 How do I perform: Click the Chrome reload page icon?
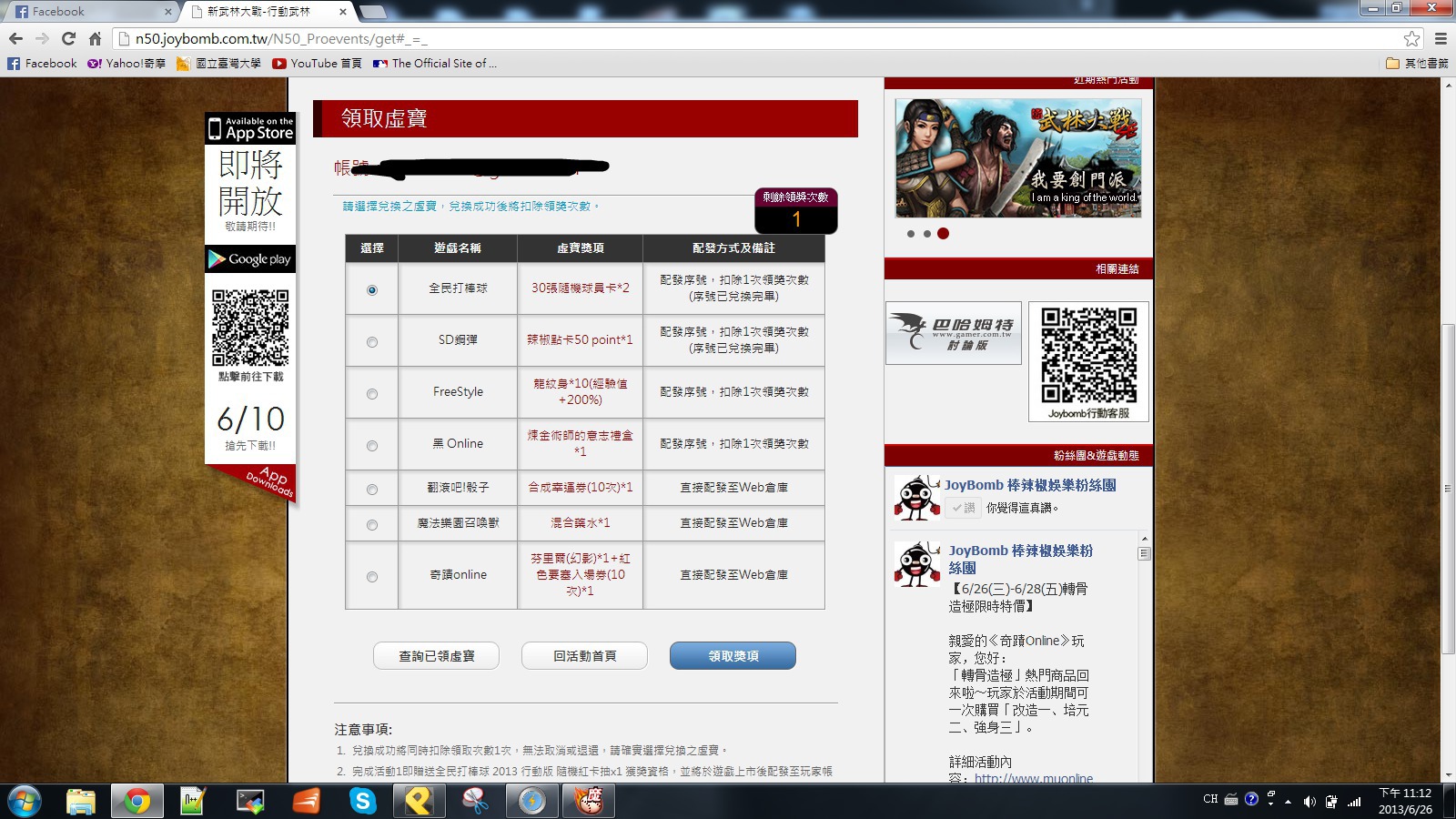click(x=68, y=38)
